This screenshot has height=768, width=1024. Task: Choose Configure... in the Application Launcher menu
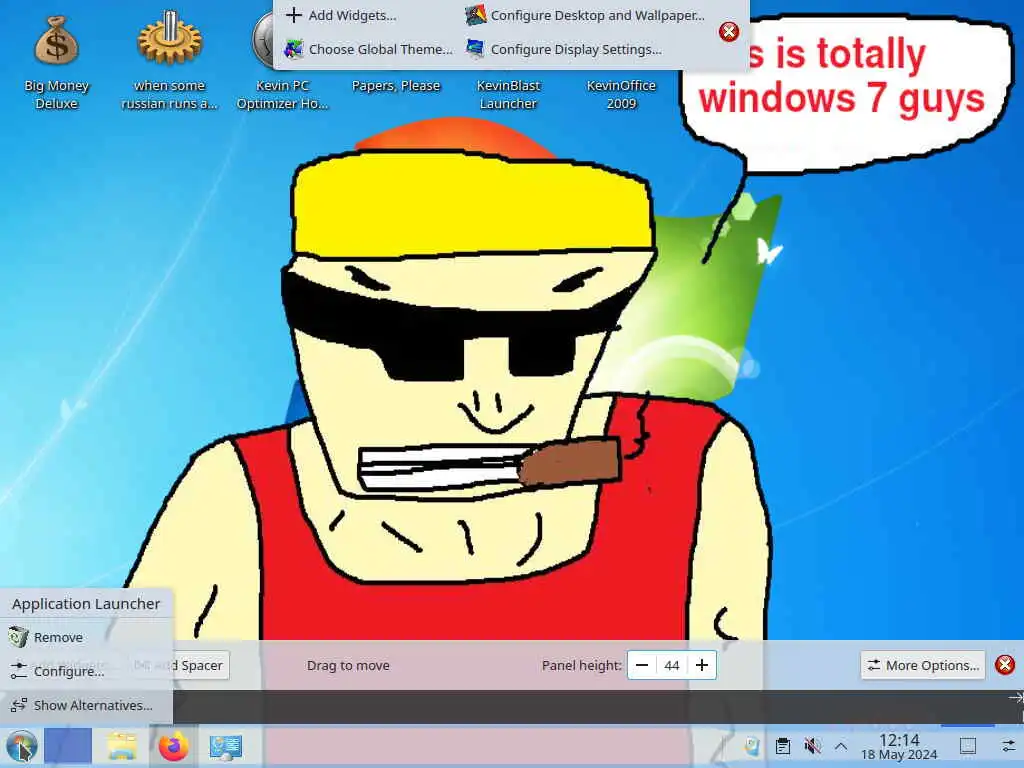pyautogui.click(x=86, y=671)
